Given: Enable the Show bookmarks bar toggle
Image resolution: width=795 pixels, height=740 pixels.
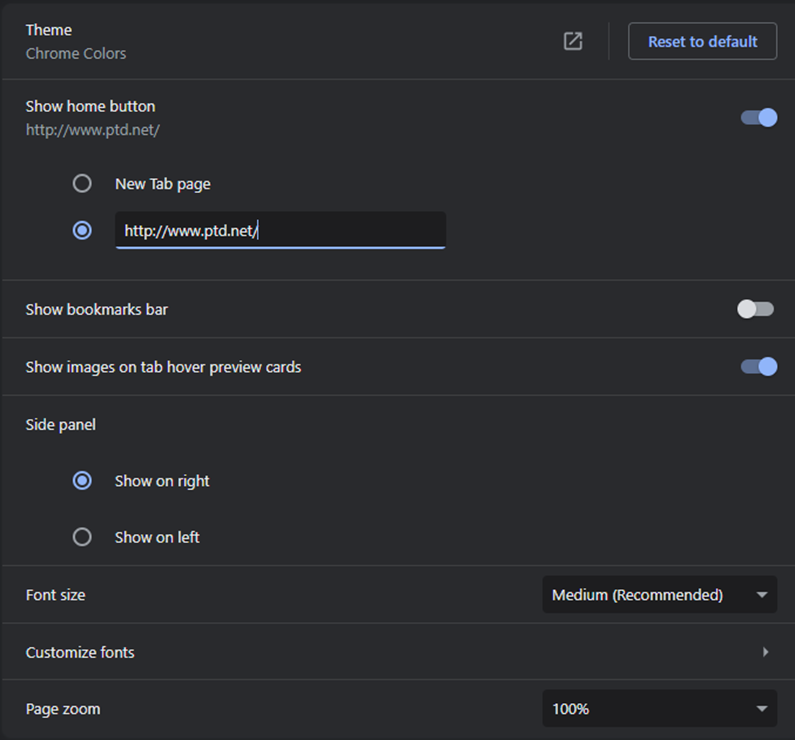Looking at the screenshot, I should (x=755, y=309).
